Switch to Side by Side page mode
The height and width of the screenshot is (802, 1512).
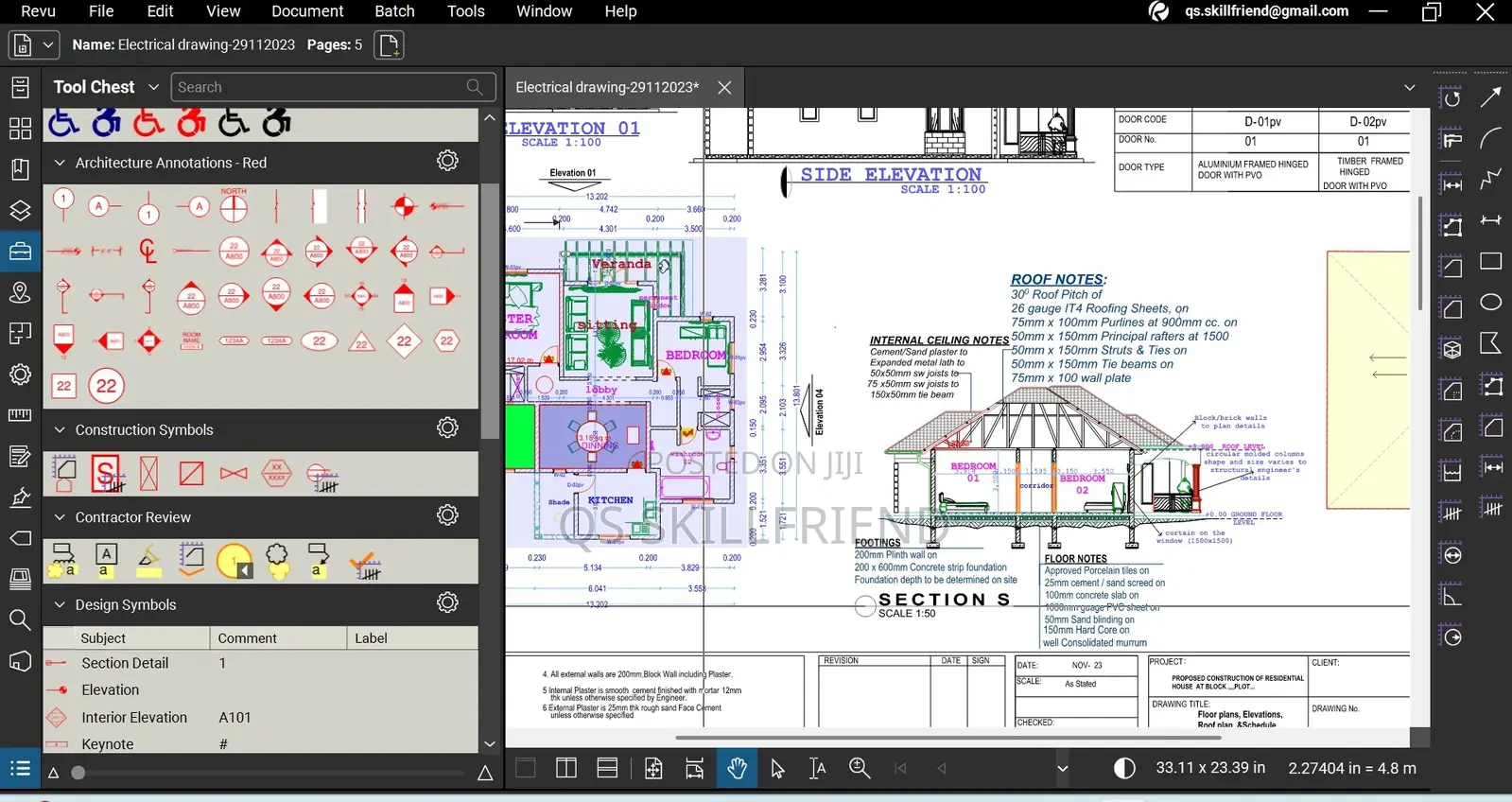point(566,768)
